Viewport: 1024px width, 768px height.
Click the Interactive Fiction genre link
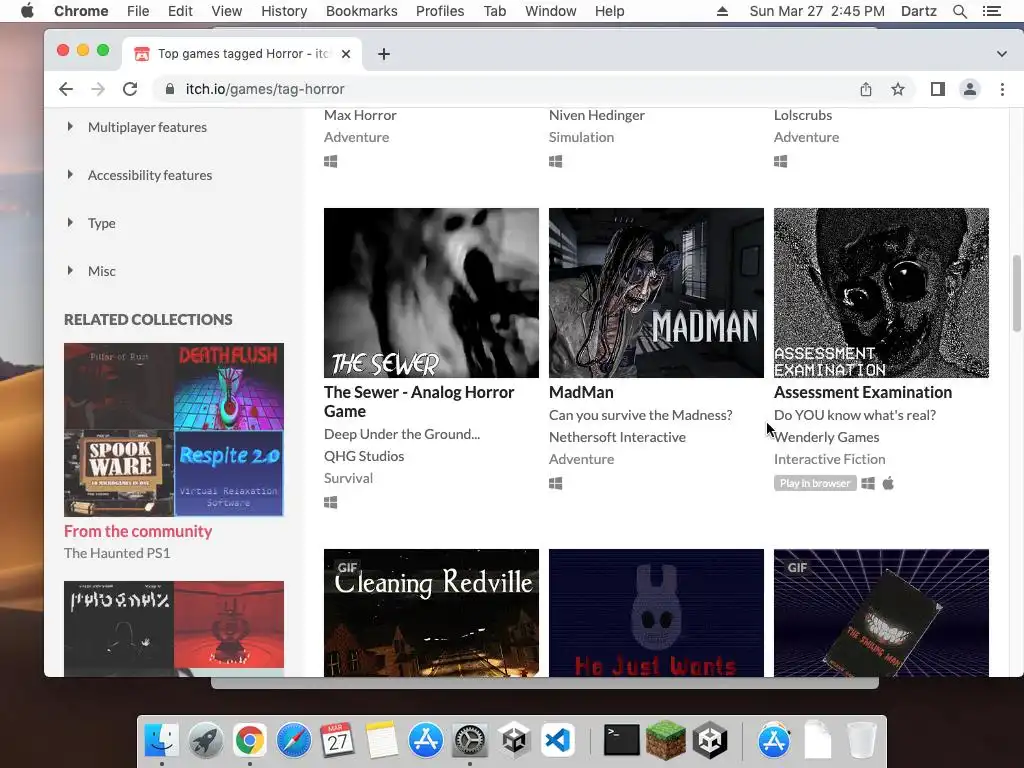[829, 459]
